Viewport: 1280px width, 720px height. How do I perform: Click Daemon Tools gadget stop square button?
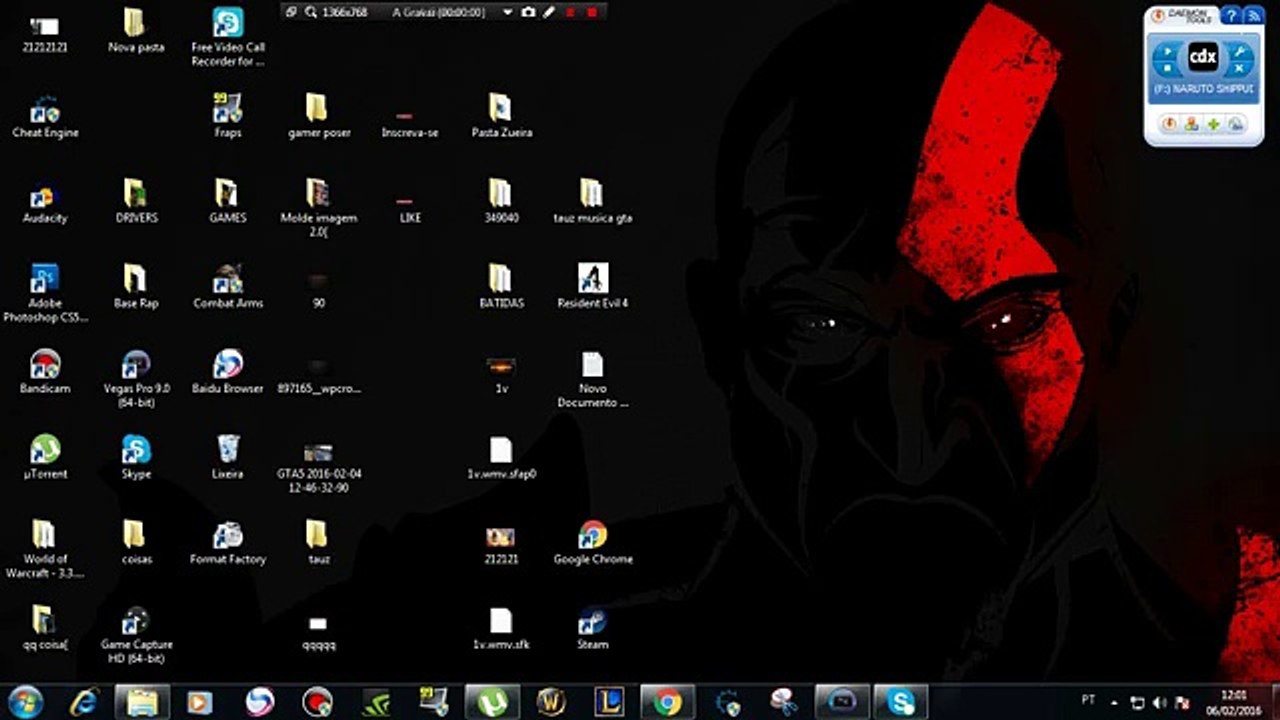point(1167,69)
